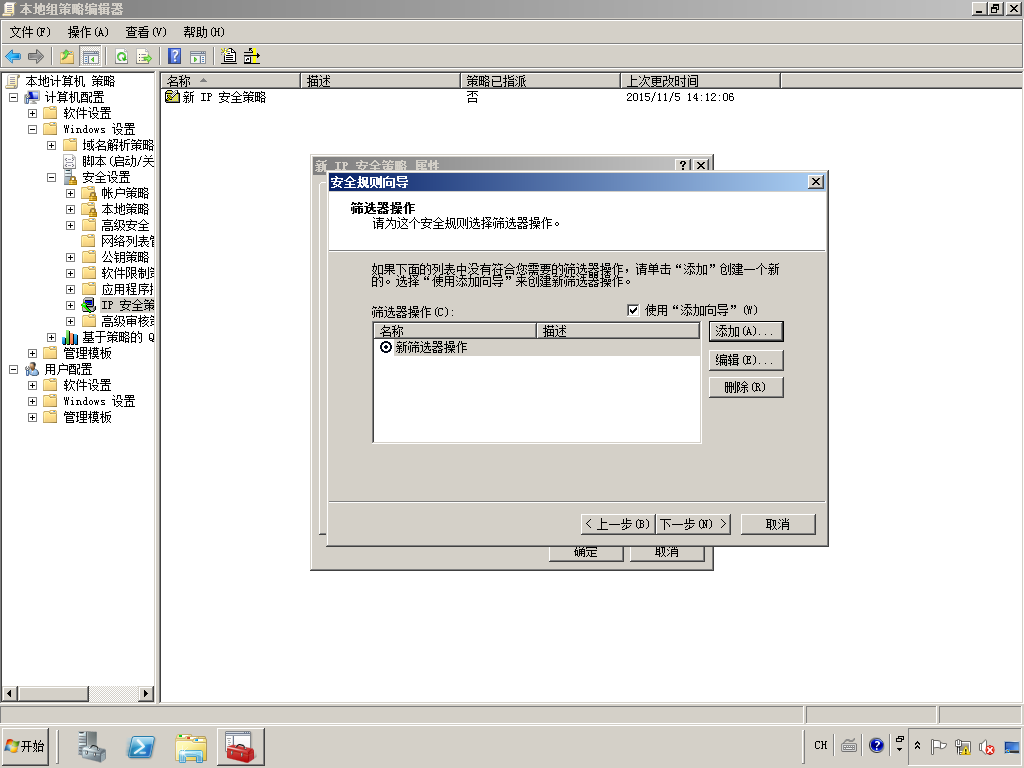Expand the 帐户策略 tree node
1024x768 pixels.
click(x=71, y=193)
